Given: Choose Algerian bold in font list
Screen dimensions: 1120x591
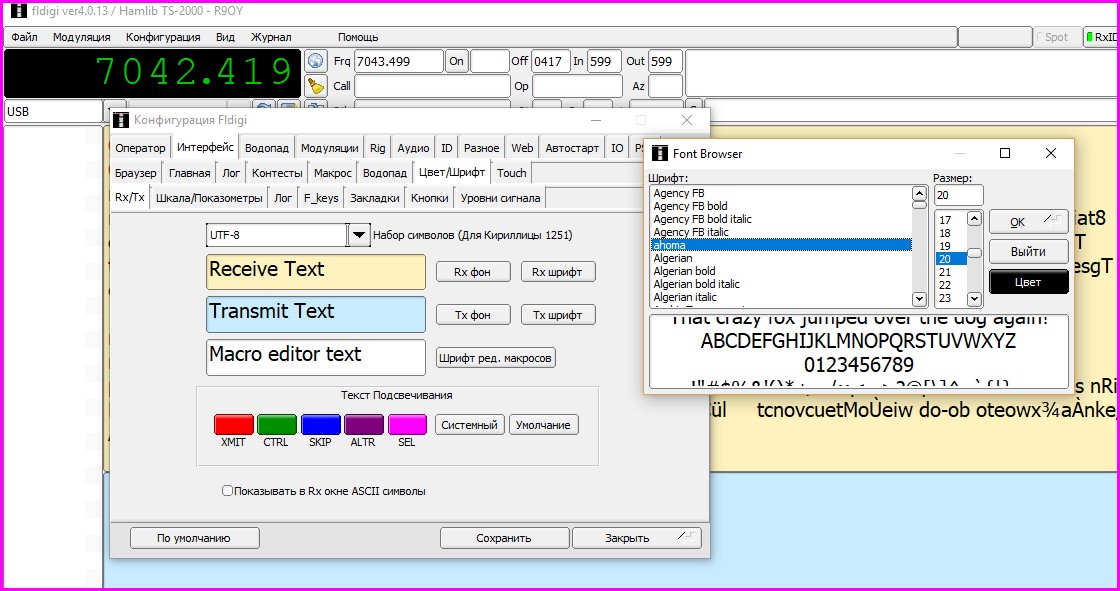Looking at the screenshot, I should (x=684, y=271).
